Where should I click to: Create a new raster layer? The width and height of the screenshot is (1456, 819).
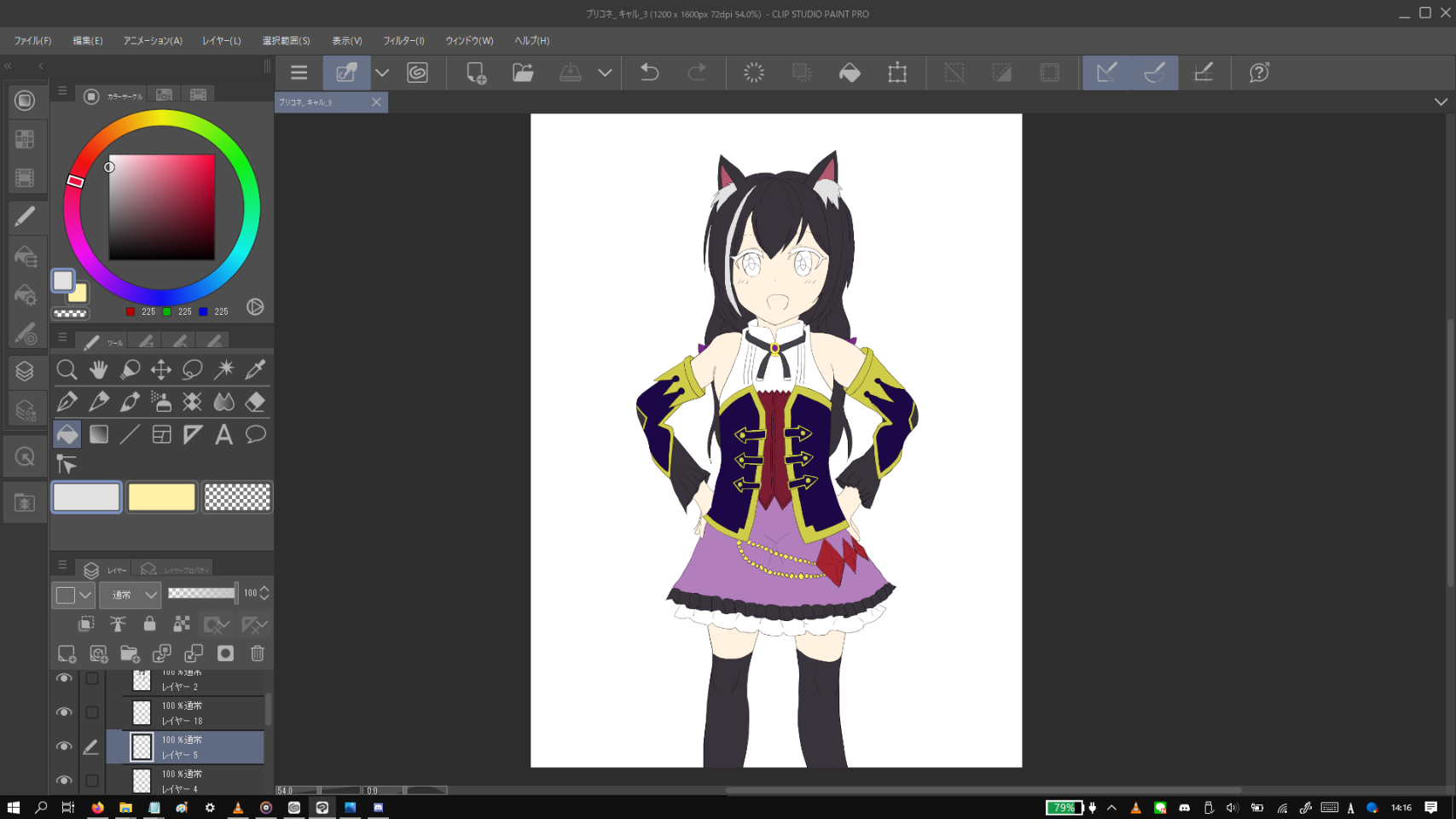67,653
